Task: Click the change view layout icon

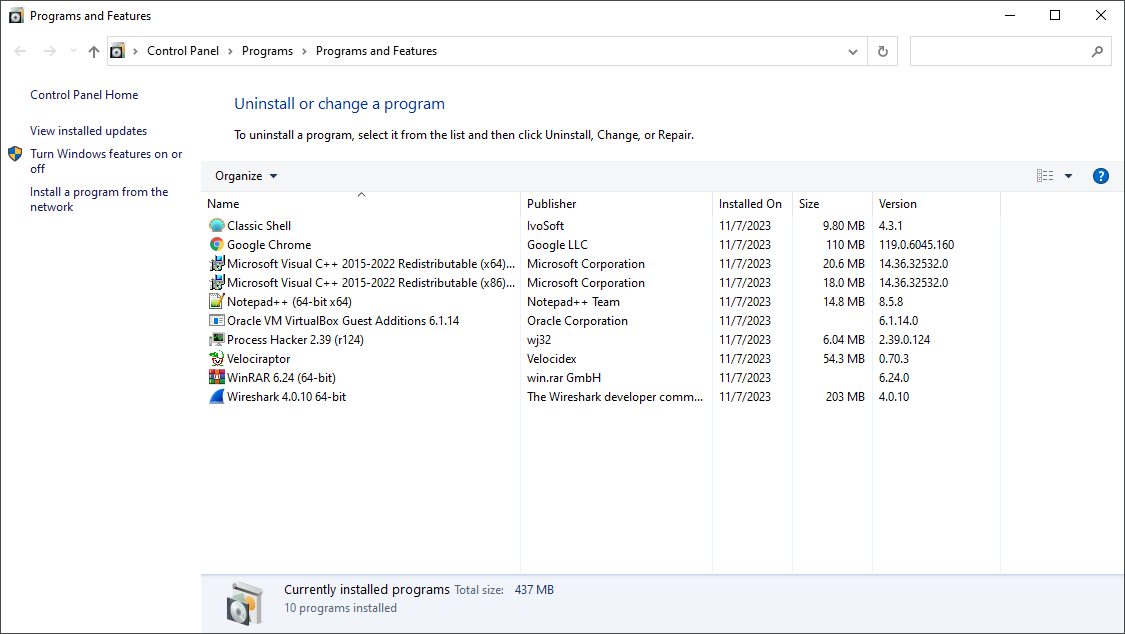Action: pos(1045,176)
